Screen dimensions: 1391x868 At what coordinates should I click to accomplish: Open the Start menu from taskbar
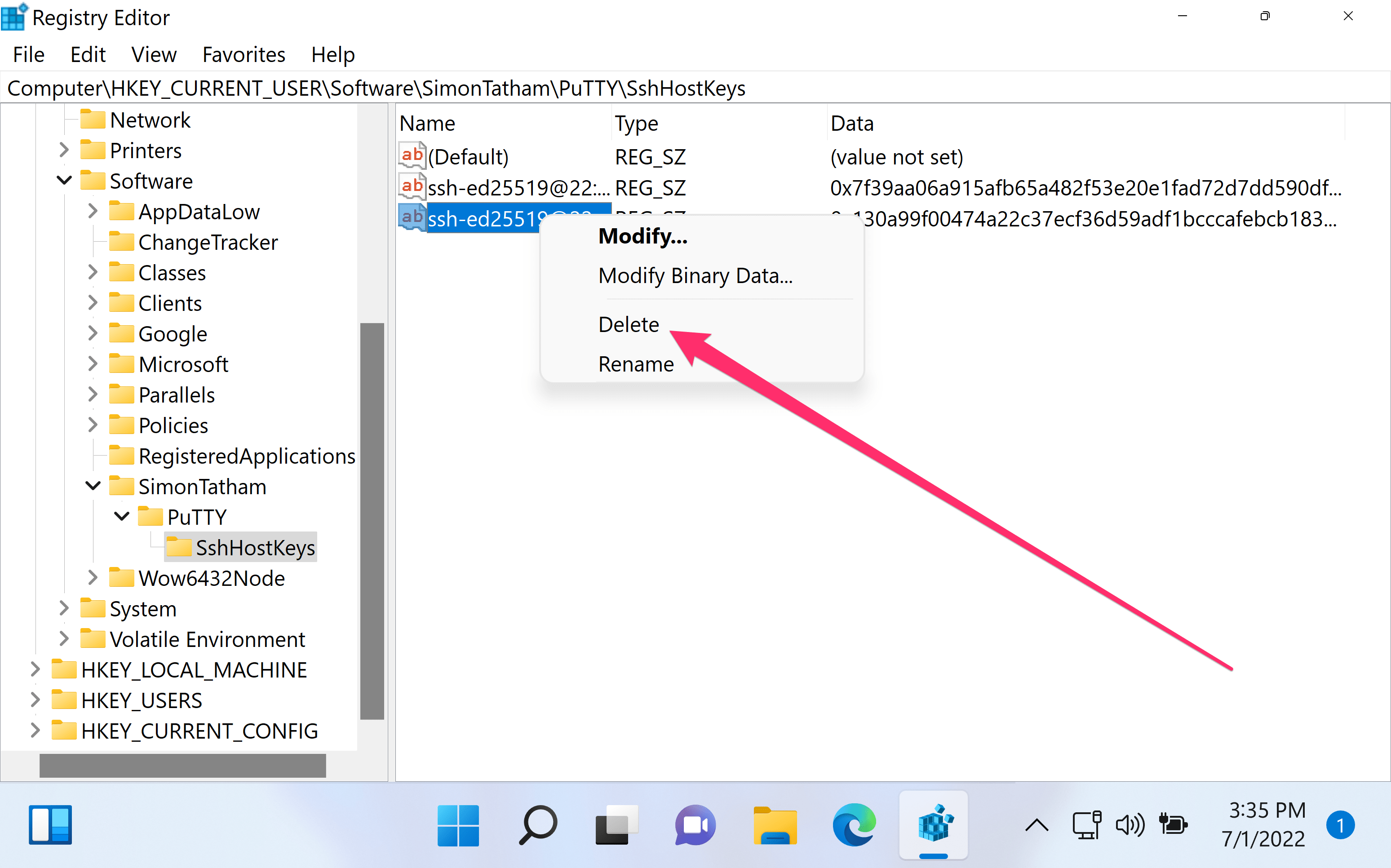coord(457,825)
